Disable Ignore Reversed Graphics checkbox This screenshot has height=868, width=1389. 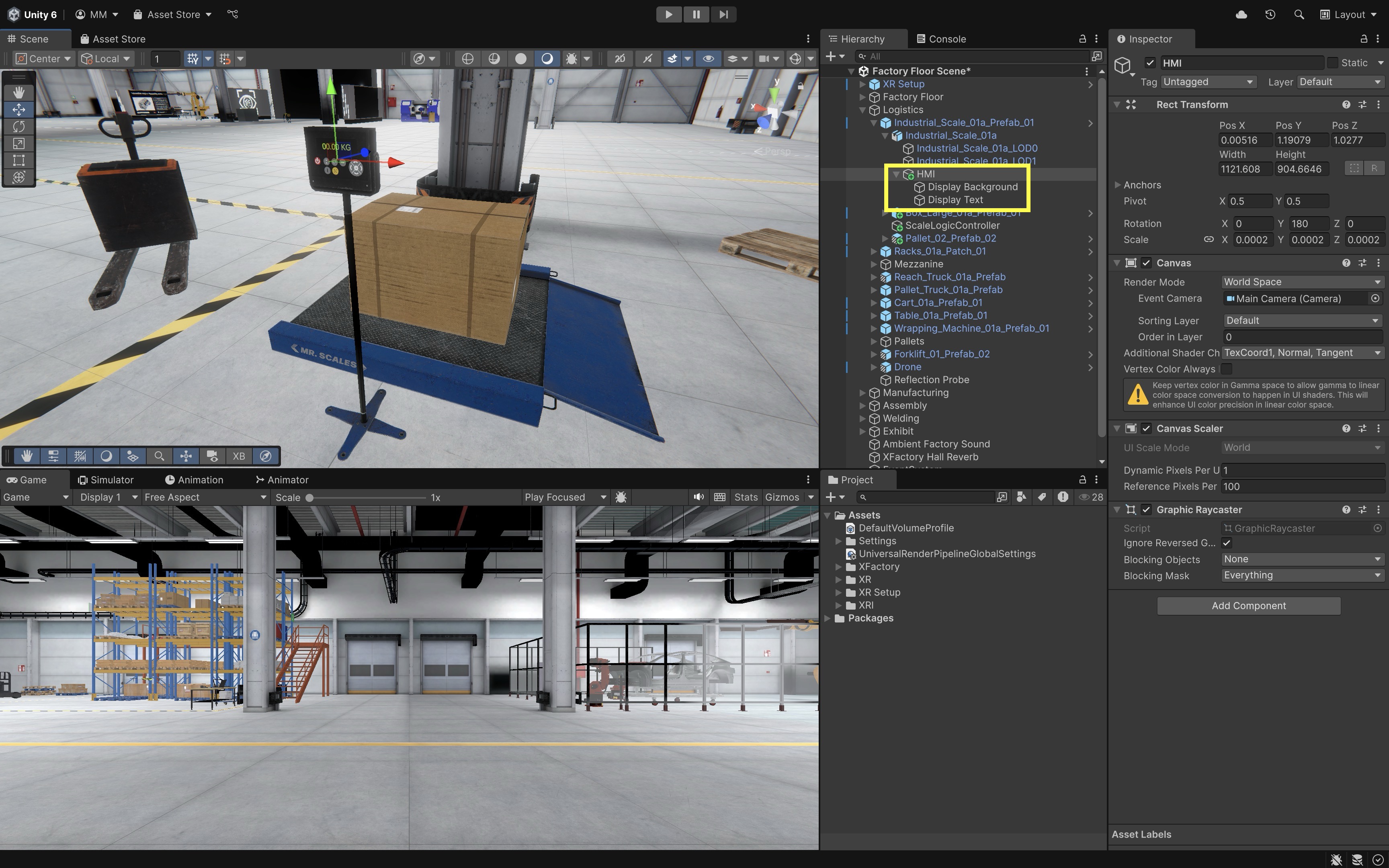click(1226, 543)
